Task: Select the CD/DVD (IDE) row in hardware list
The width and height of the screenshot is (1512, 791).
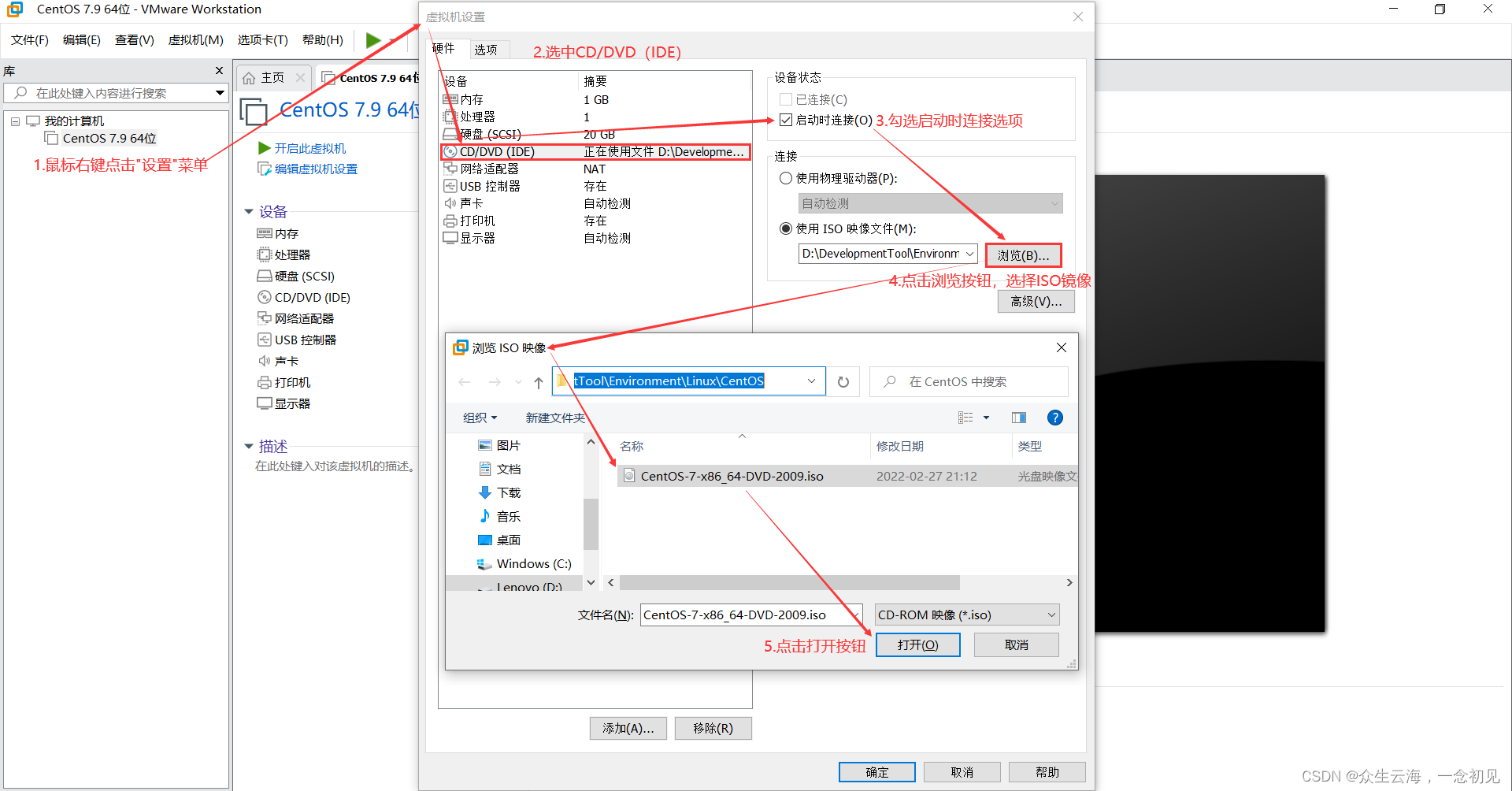Action: pyautogui.click(x=595, y=151)
